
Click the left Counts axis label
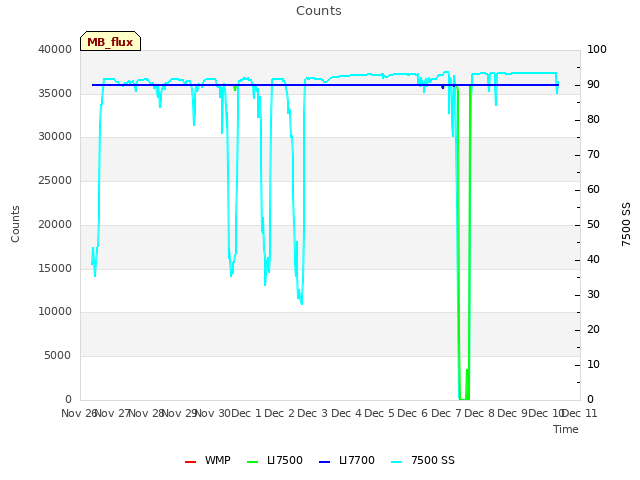(15, 224)
